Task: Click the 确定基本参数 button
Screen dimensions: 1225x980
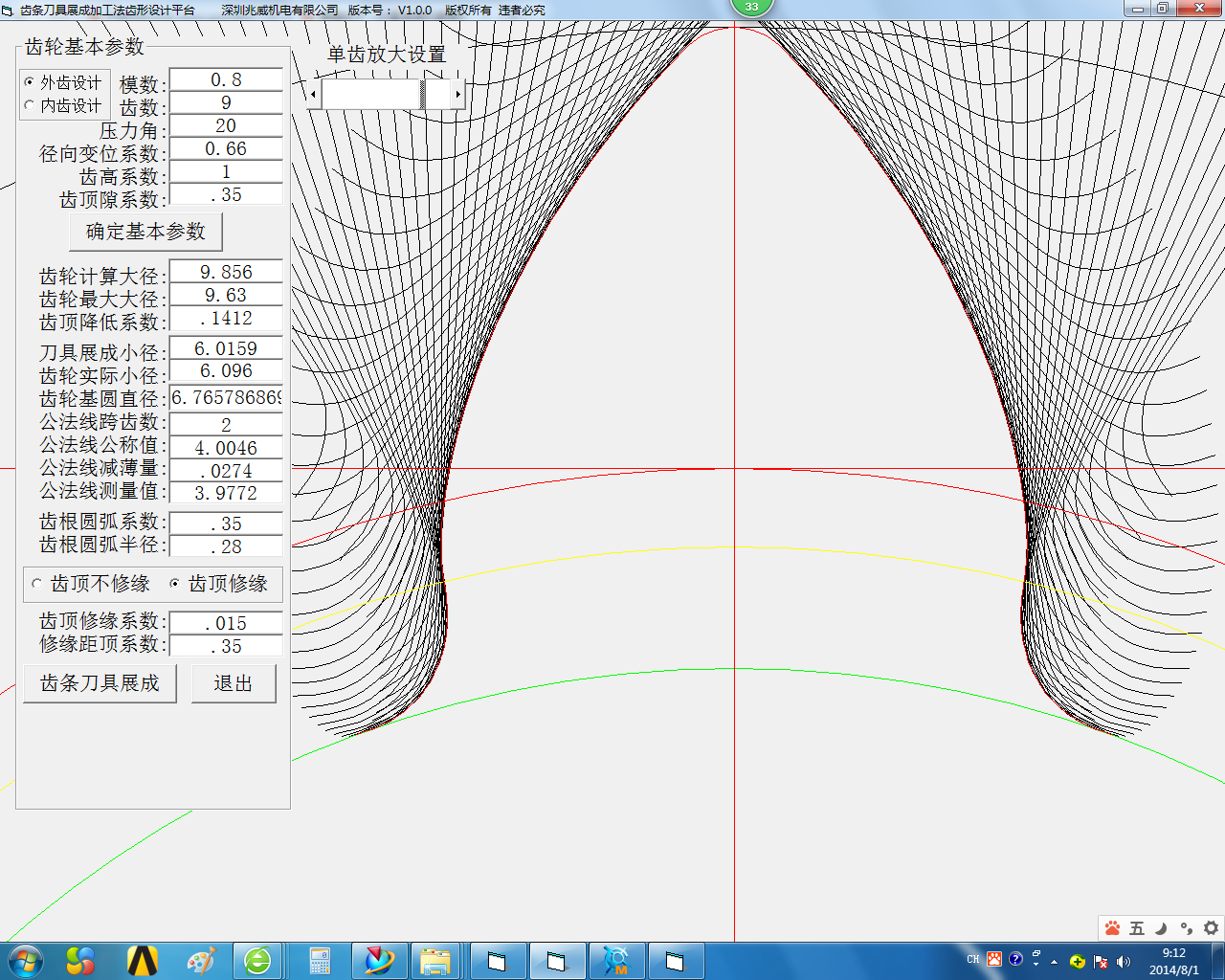Action: pos(145,232)
